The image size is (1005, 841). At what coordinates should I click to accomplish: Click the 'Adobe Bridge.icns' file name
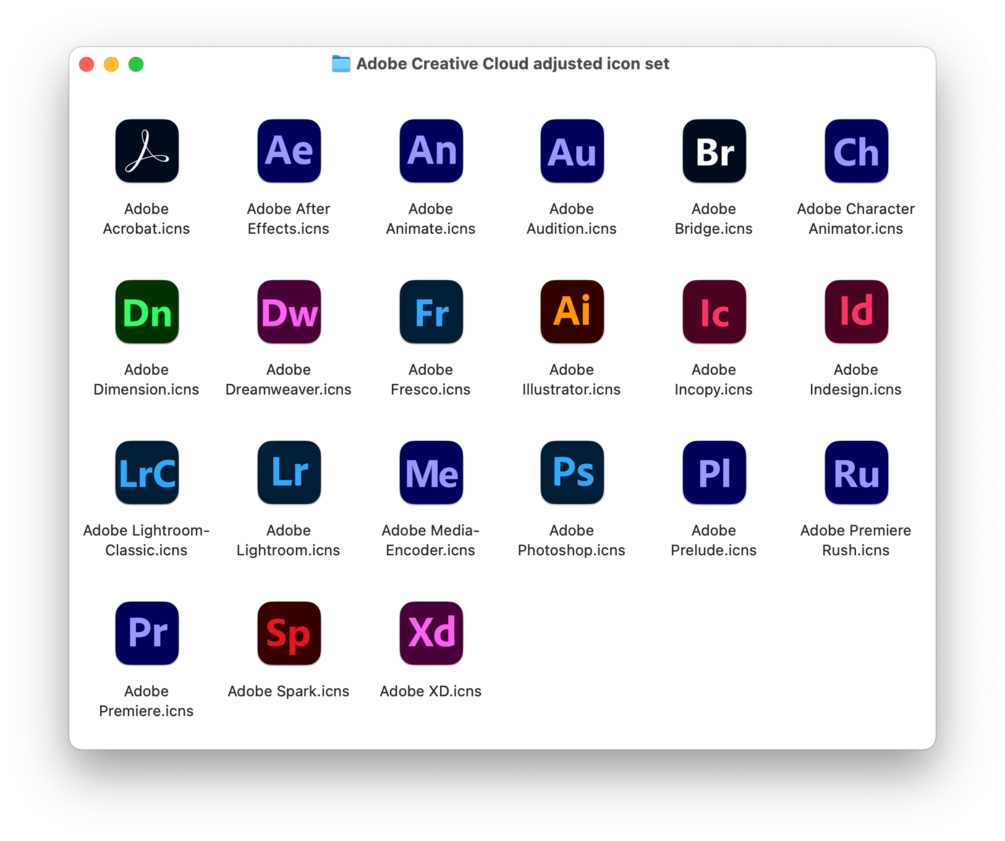tap(713, 219)
